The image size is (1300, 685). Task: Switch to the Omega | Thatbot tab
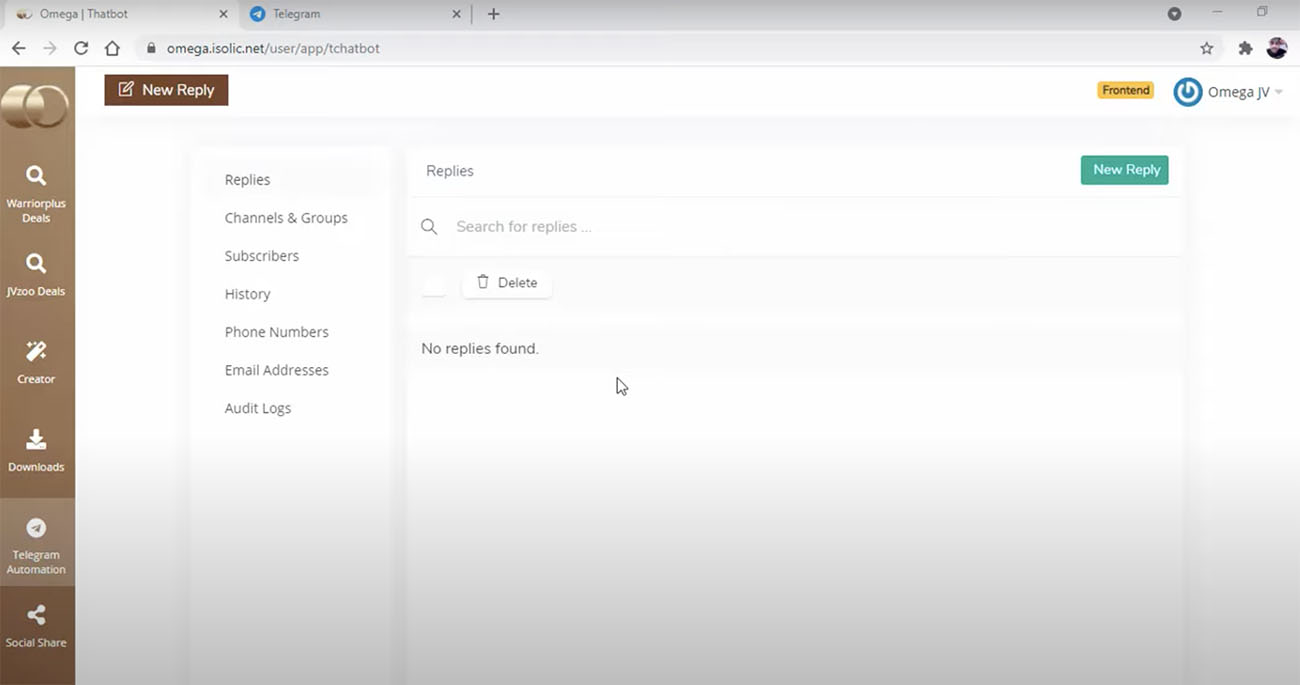[x=122, y=14]
